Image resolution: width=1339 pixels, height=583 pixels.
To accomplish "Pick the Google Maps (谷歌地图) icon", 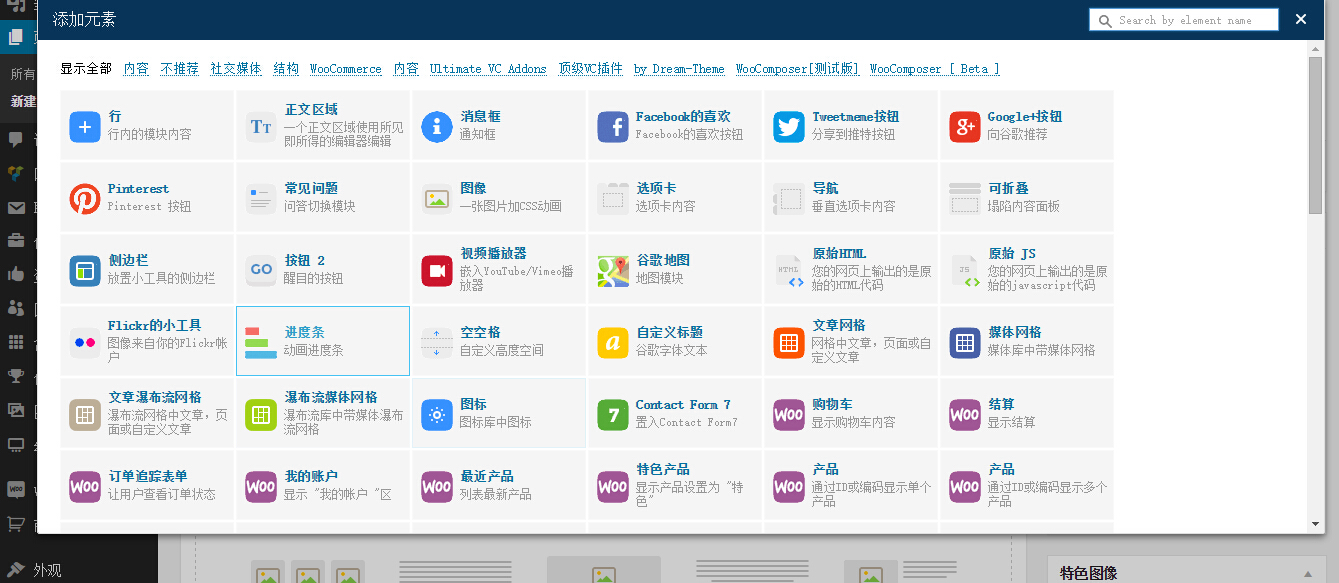I will point(613,271).
